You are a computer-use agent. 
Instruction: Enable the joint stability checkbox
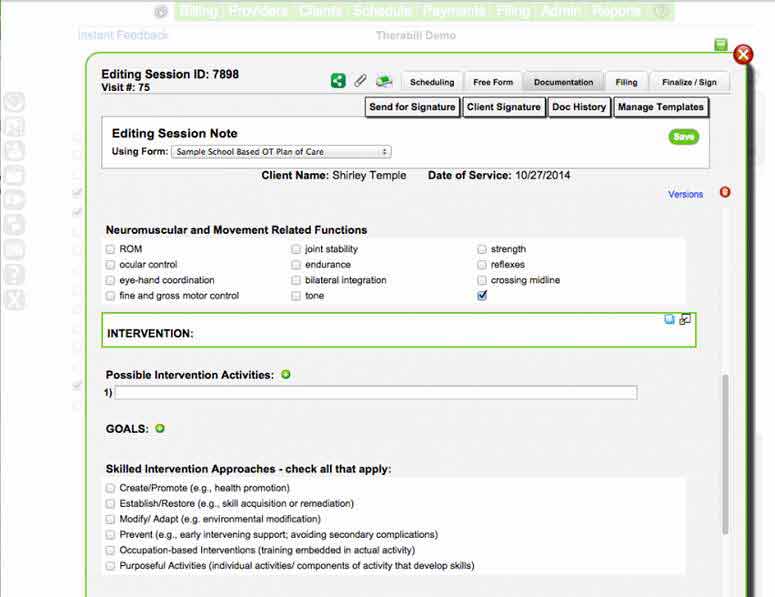coord(296,249)
